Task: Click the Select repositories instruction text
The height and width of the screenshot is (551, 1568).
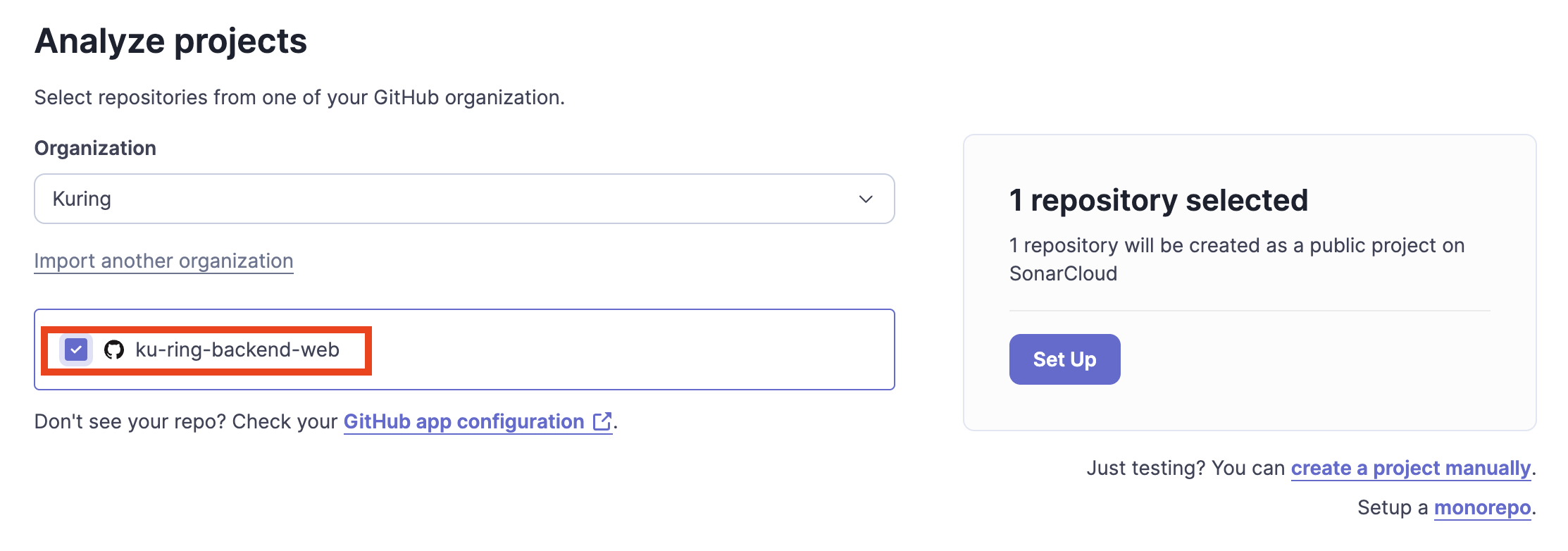Action: (299, 97)
